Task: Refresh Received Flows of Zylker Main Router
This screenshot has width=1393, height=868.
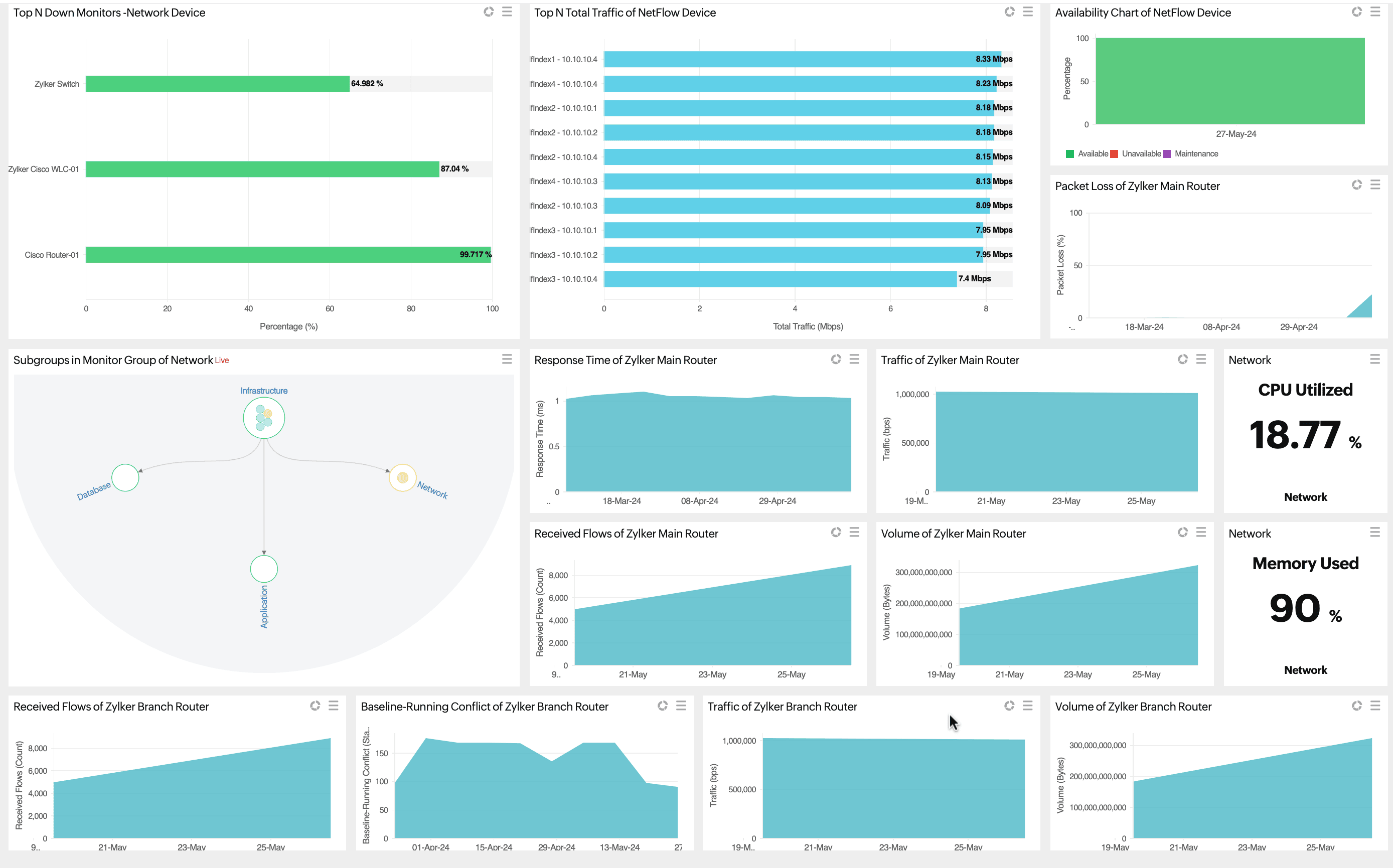Action: pyautogui.click(x=836, y=532)
